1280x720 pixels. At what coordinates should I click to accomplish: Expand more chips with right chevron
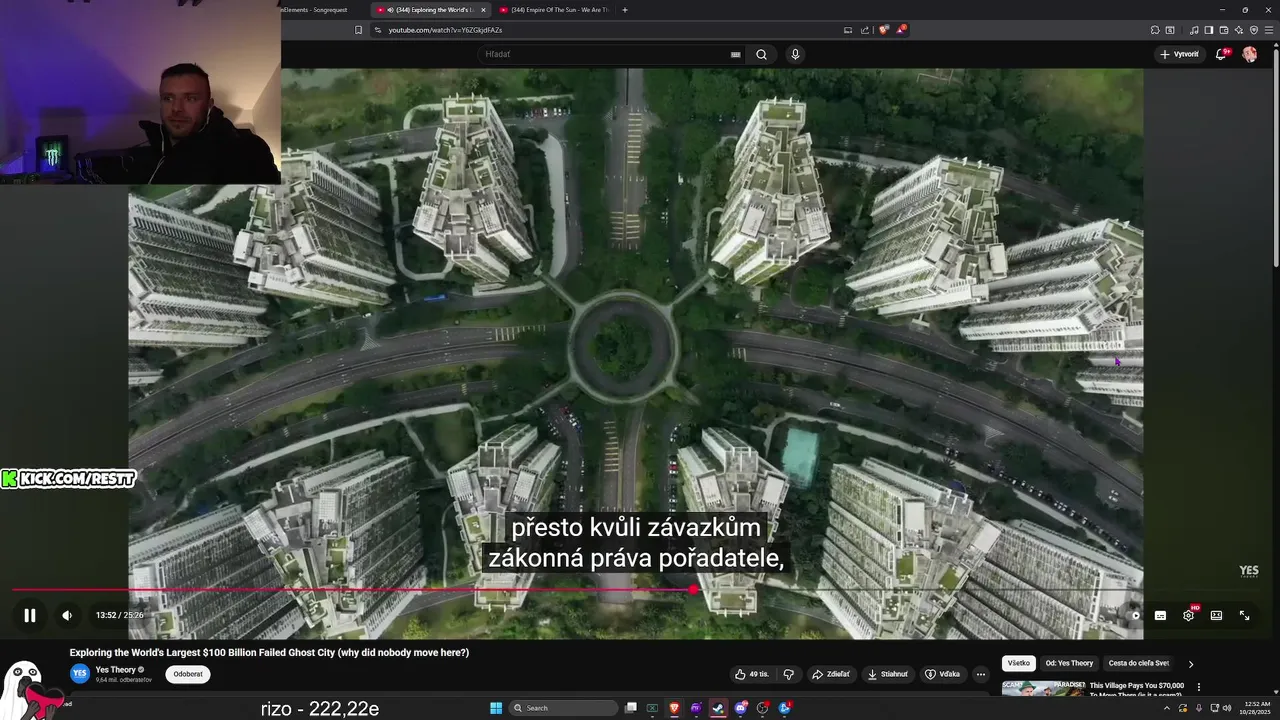tap(1190, 663)
